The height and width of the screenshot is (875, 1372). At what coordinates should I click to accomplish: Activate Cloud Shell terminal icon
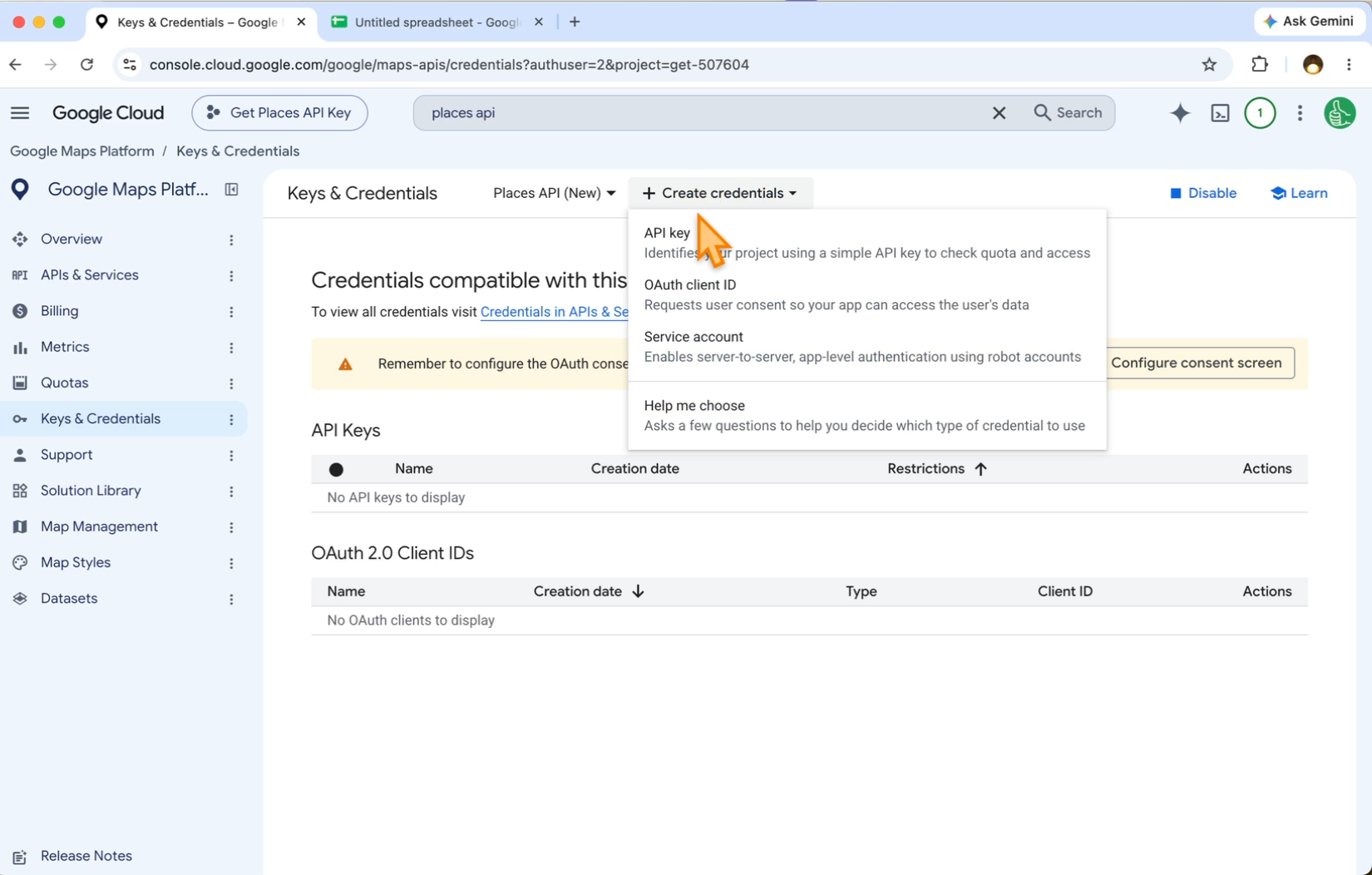1220,113
